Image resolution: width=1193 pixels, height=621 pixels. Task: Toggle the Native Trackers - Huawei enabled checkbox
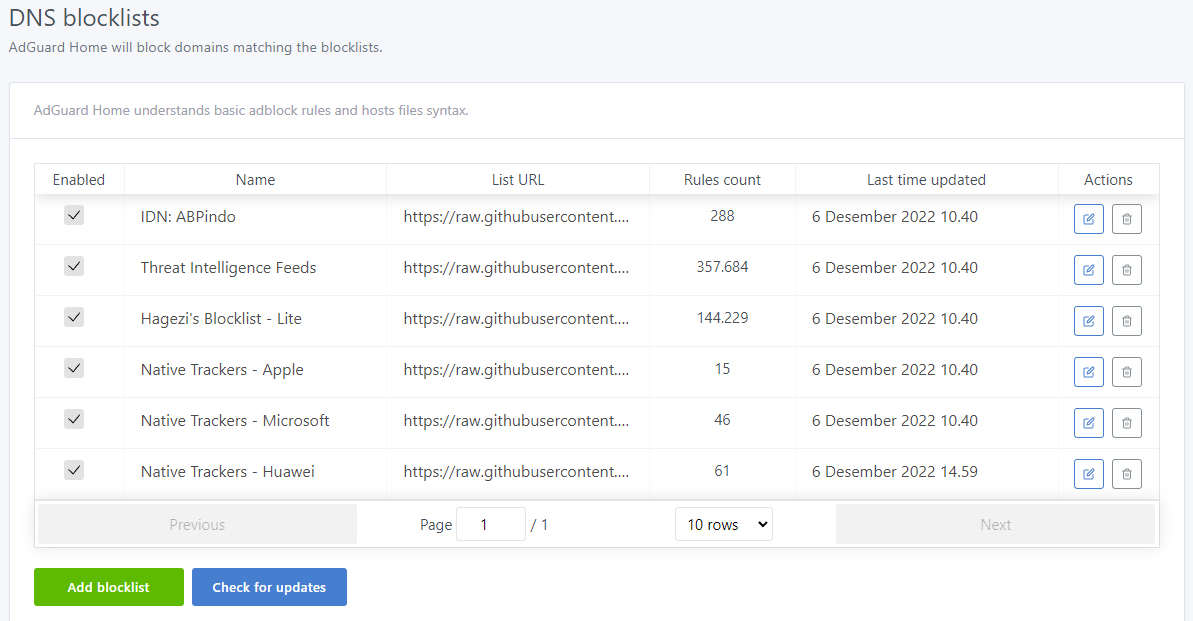point(73,469)
